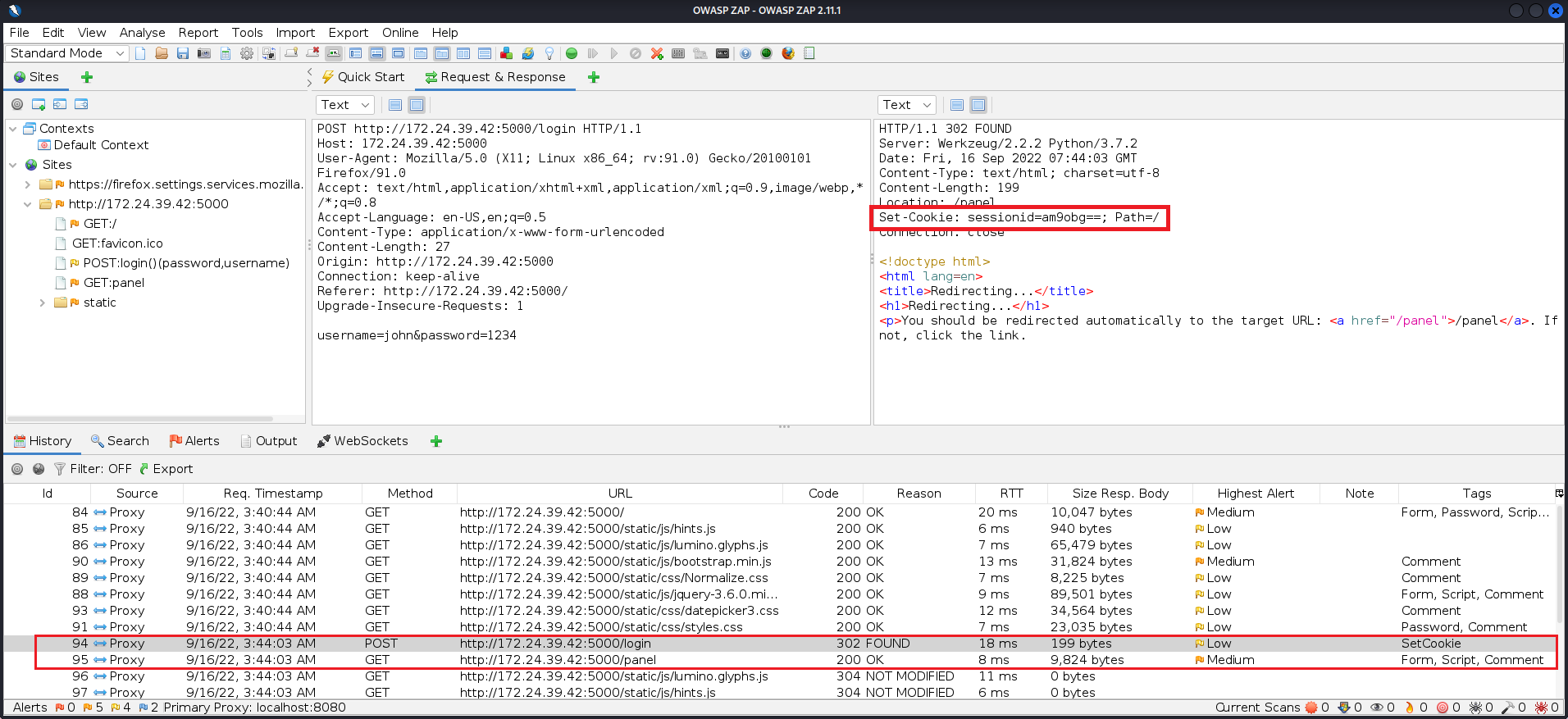The height and width of the screenshot is (719, 1568).
Task: Open the Search tab
Action: pos(121,441)
